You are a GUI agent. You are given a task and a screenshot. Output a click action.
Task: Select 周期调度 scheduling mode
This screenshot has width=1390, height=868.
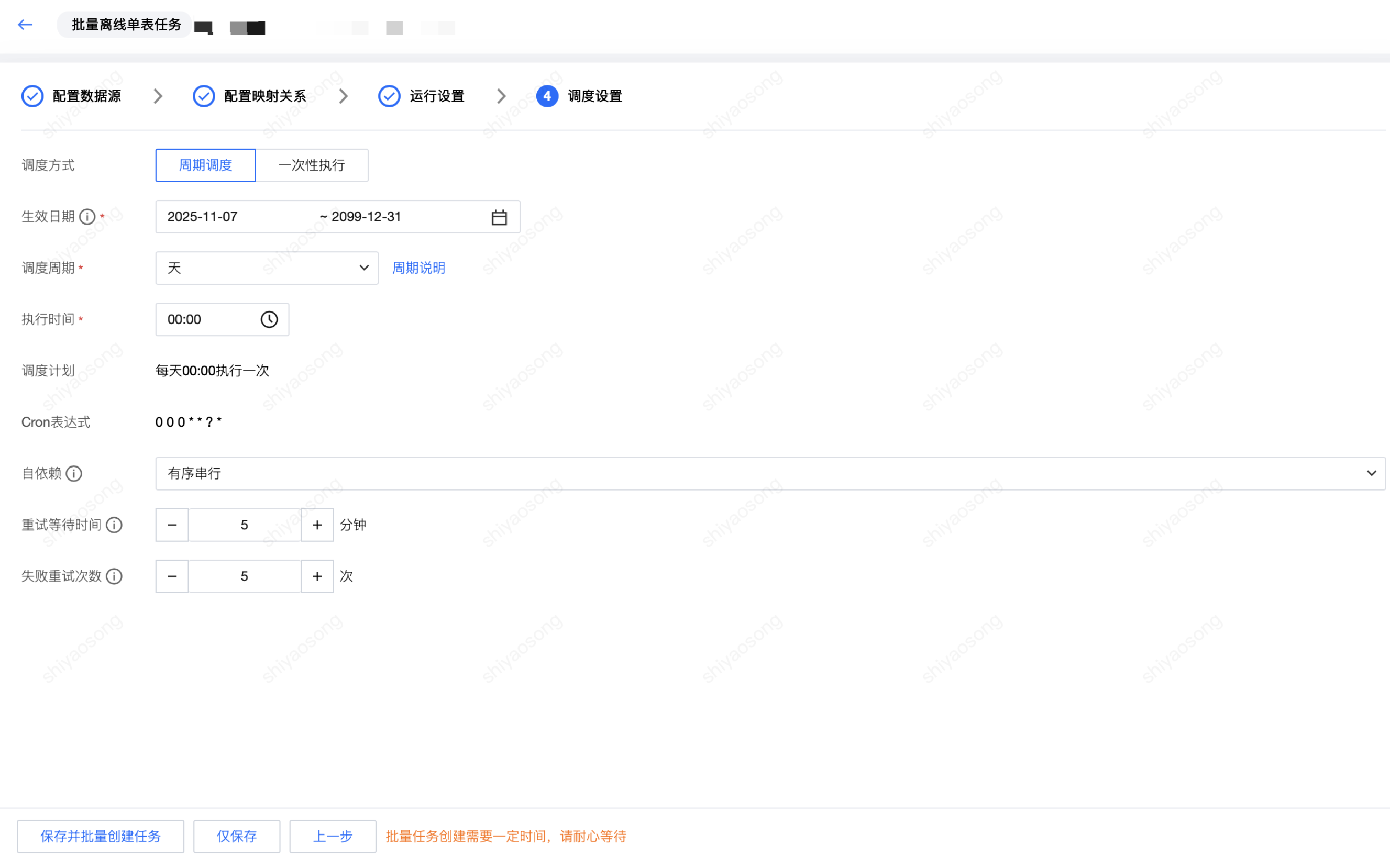[205, 165]
